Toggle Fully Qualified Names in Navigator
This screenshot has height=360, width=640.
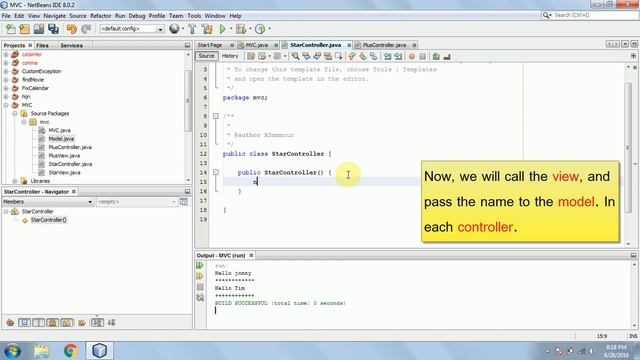click(x=82, y=322)
